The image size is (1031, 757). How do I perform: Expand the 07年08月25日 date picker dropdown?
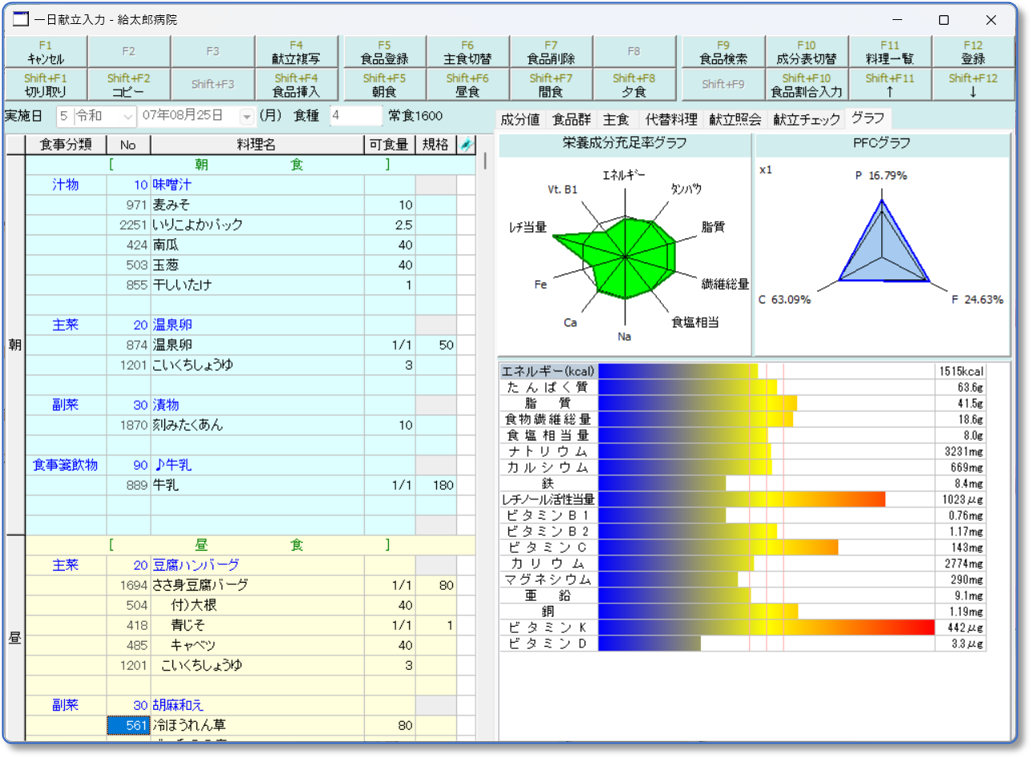point(247,116)
